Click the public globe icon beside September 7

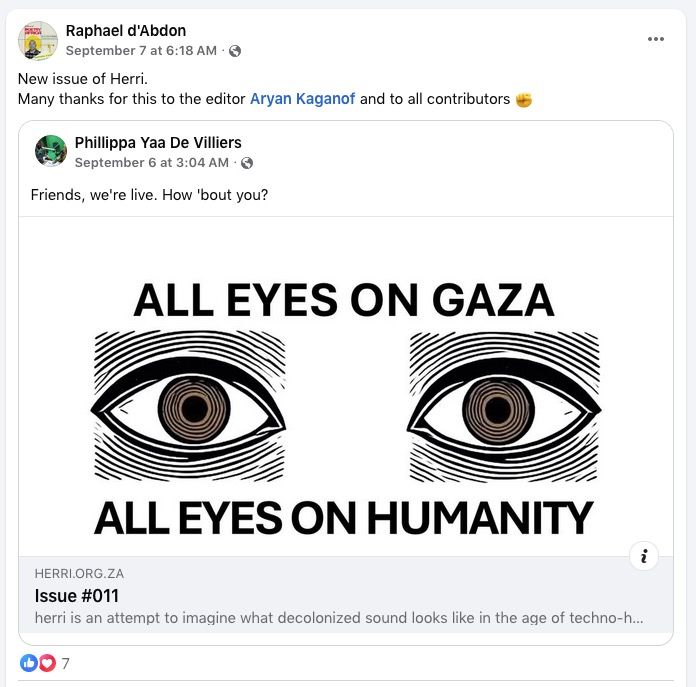[235, 51]
